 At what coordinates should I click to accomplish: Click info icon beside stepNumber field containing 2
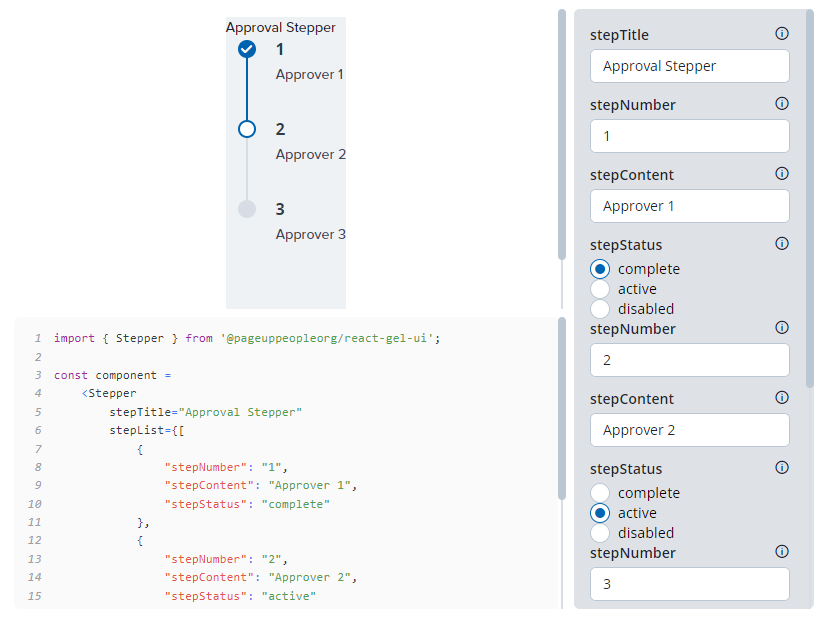point(782,328)
